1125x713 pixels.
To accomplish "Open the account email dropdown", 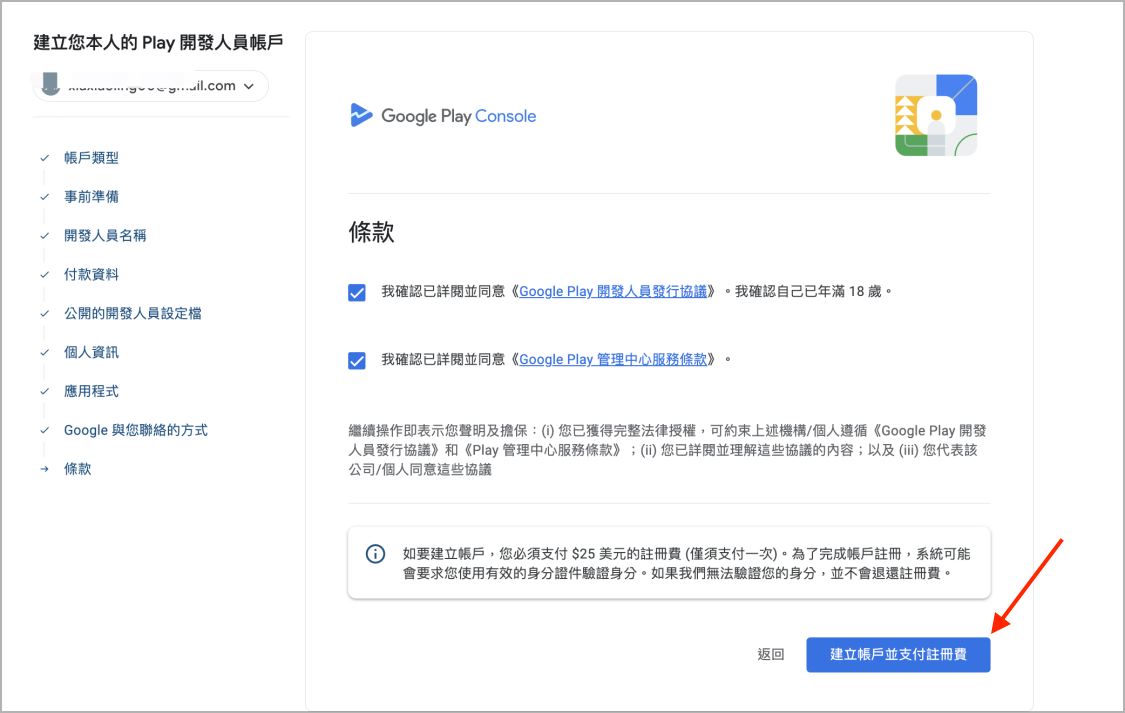I will pyautogui.click(x=151, y=86).
